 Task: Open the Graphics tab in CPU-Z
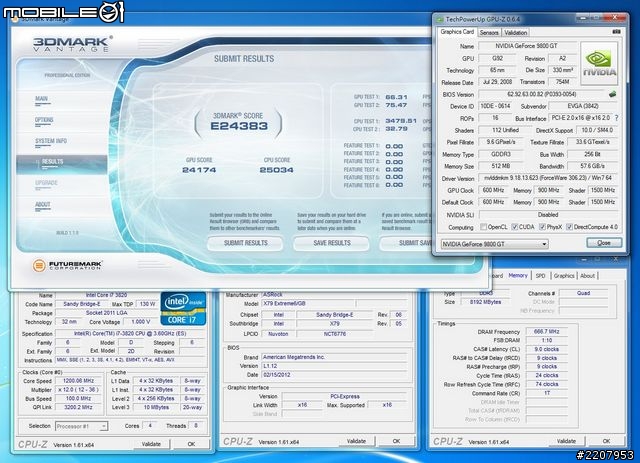click(564, 276)
